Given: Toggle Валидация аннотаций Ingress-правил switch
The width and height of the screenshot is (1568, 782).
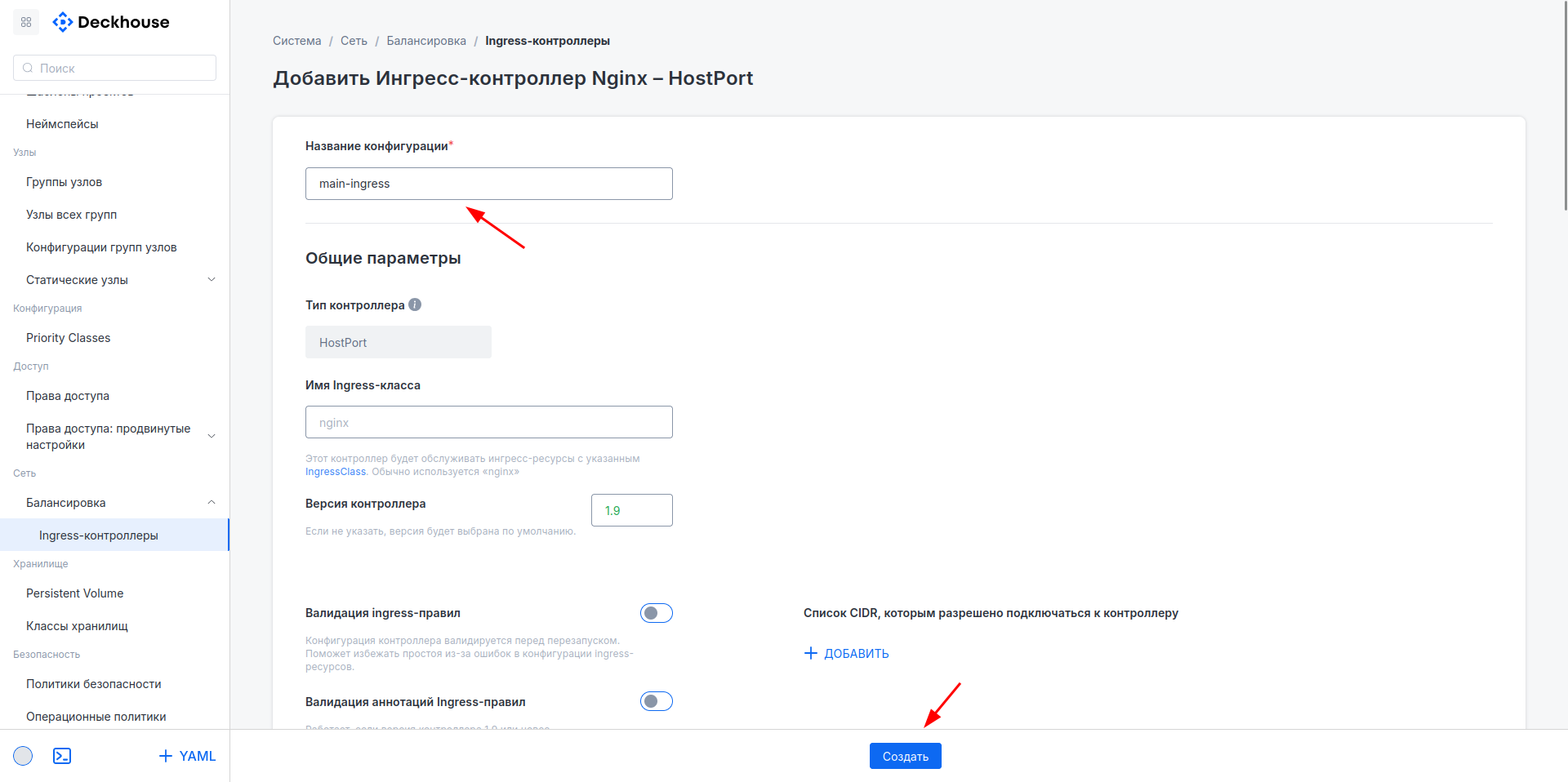Looking at the screenshot, I should click(656, 701).
